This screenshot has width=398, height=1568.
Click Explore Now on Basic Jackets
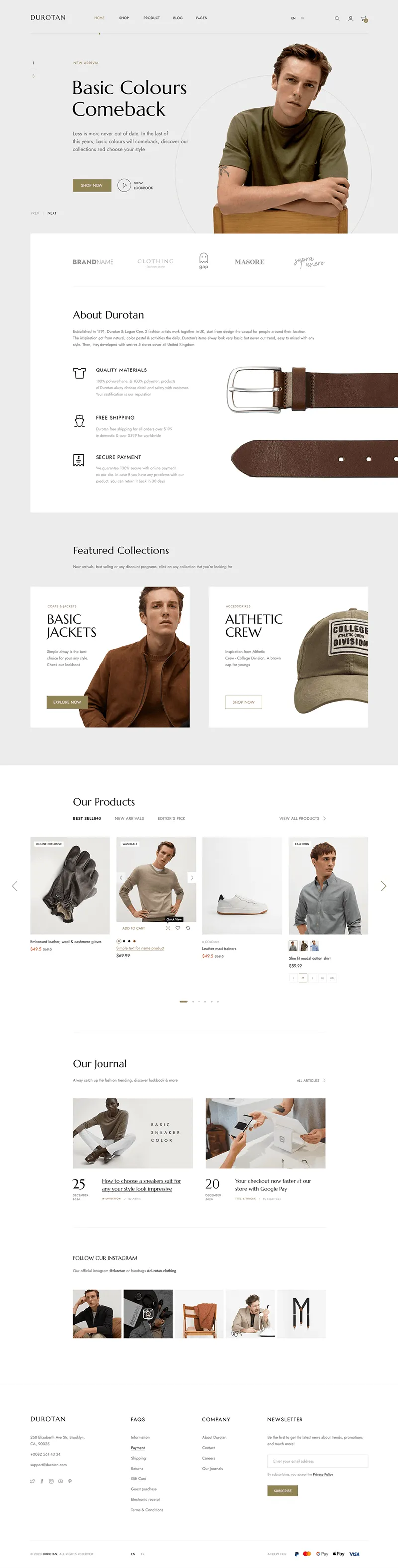pyautogui.click(x=67, y=702)
